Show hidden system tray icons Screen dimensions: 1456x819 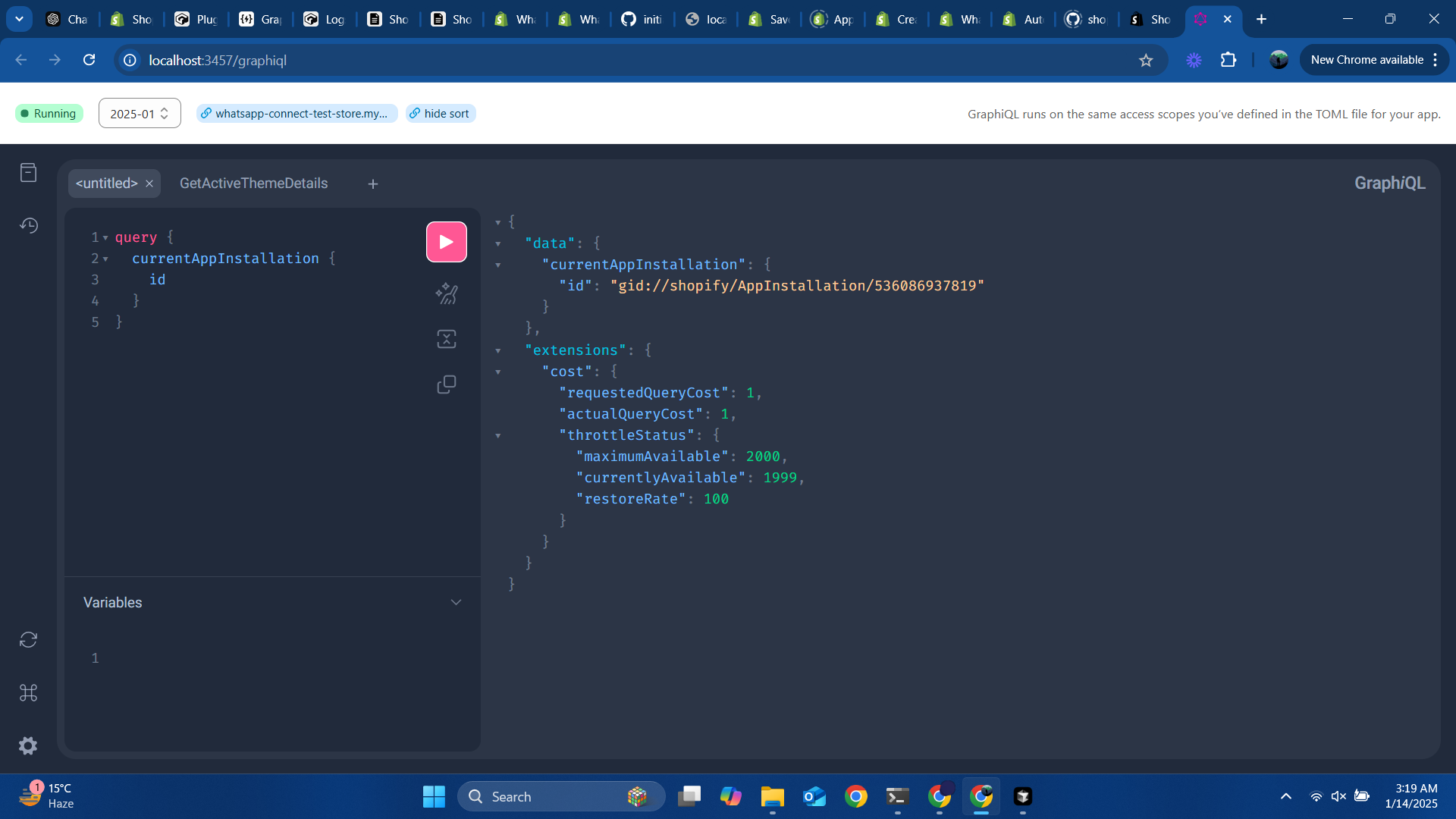1286,796
